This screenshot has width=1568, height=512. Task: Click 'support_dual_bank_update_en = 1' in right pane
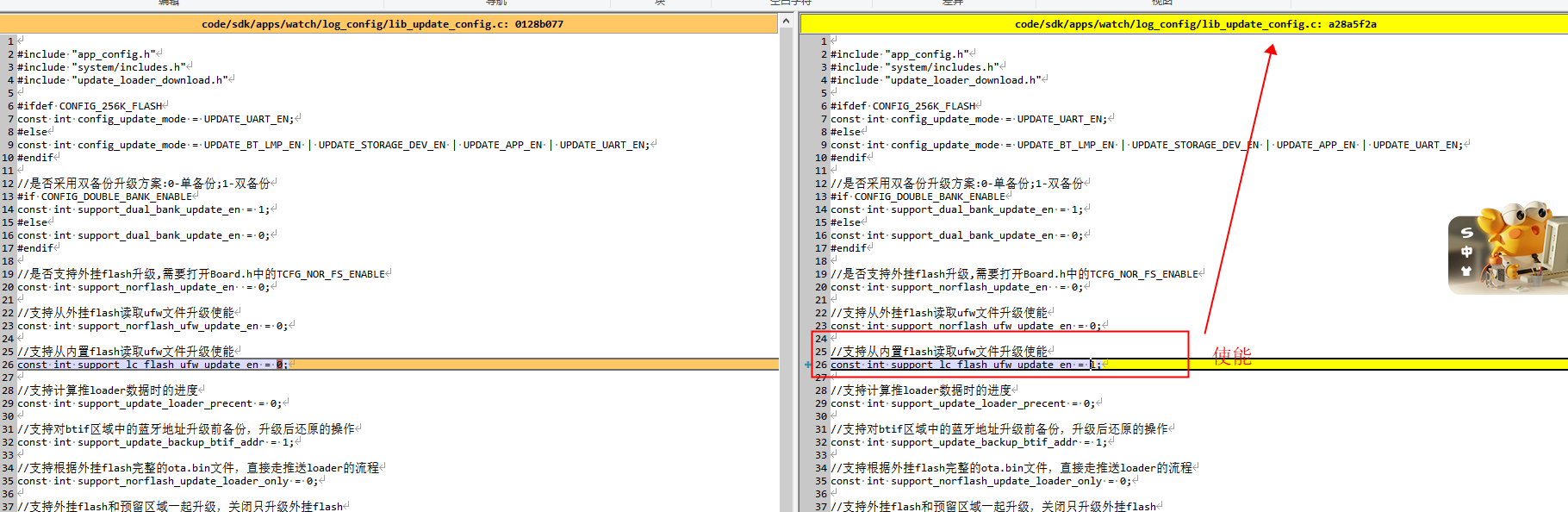pyautogui.click(x=986, y=209)
